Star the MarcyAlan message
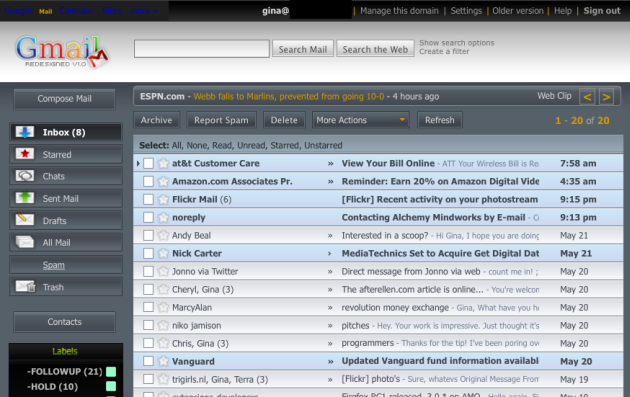Image resolution: width=630 pixels, height=397 pixels. pos(163,307)
